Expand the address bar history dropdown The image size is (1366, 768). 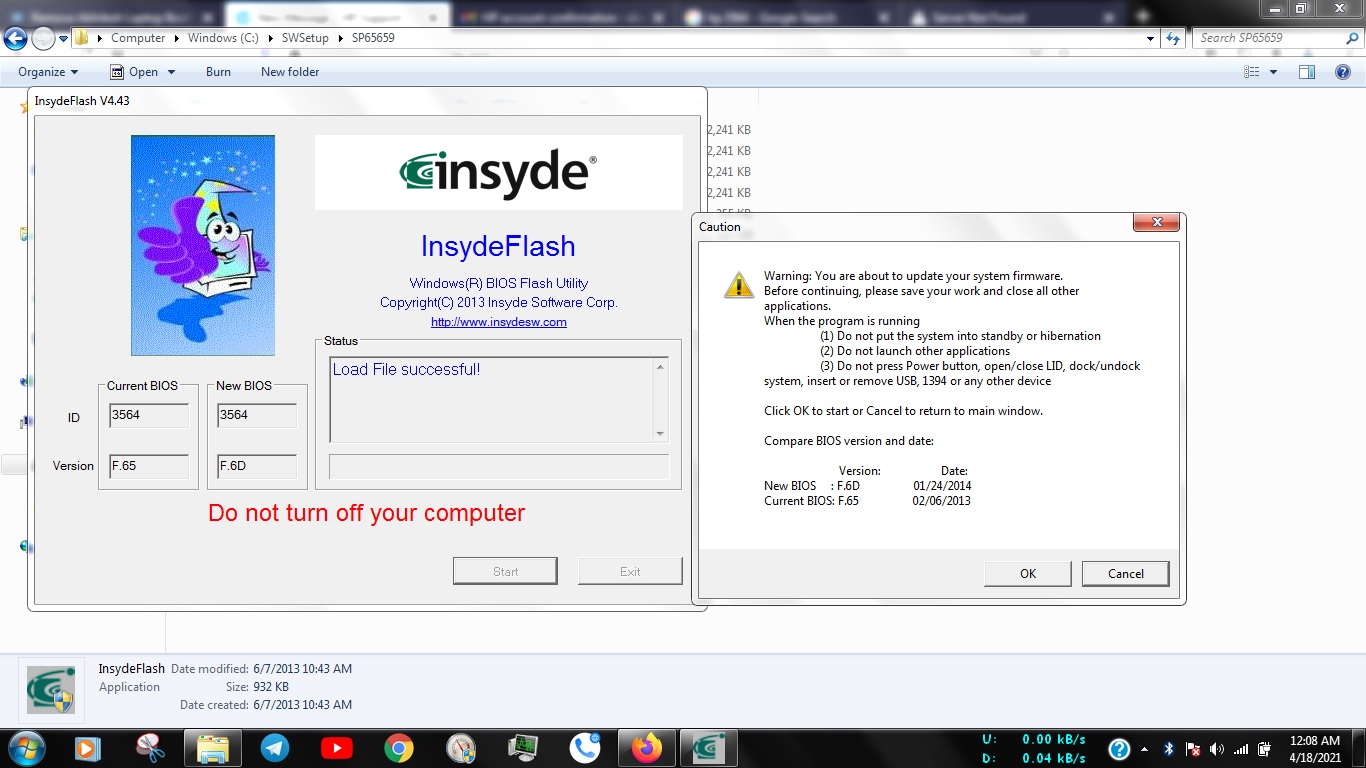click(x=1150, y=38)
